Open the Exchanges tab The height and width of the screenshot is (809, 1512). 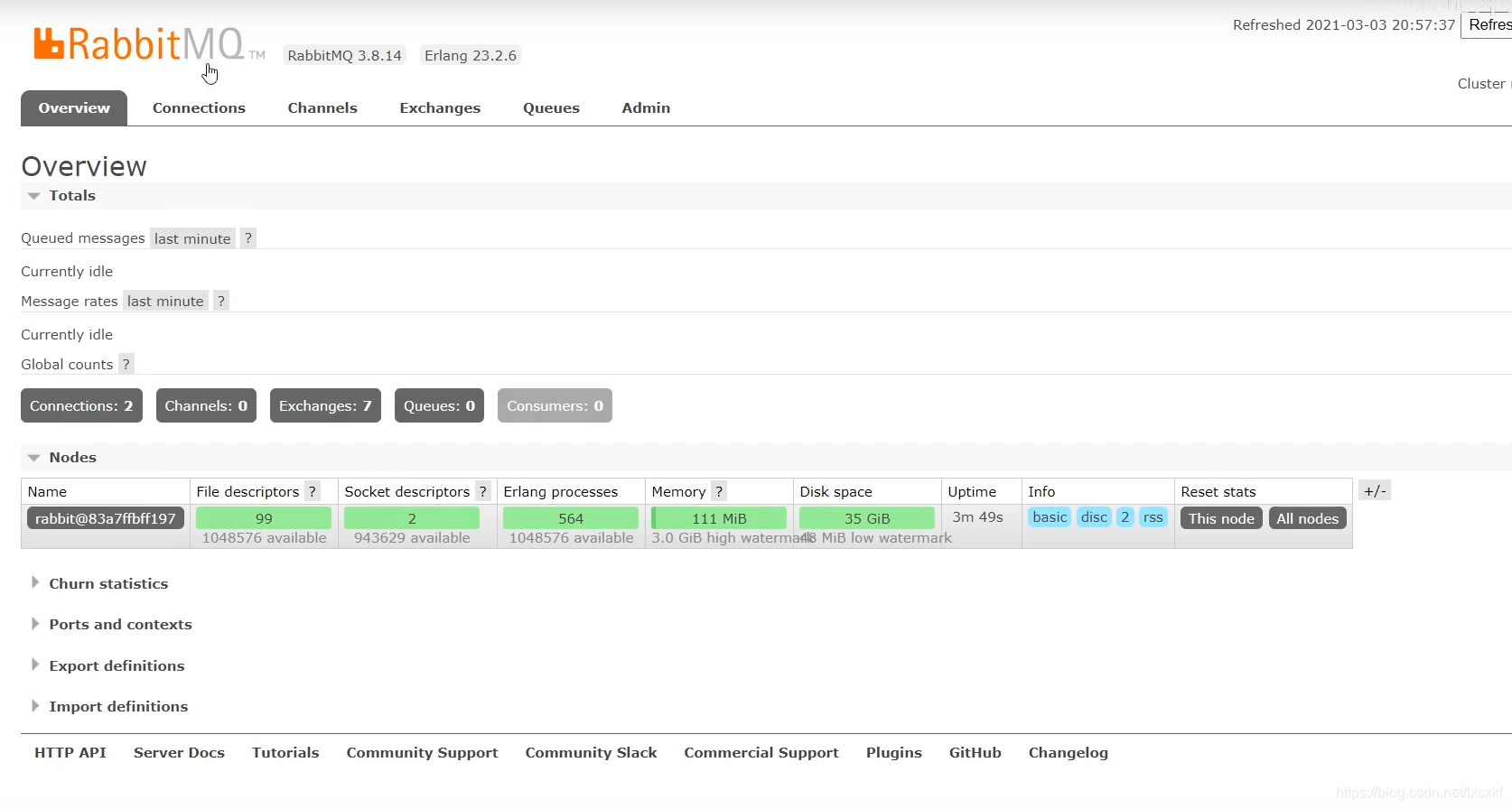440,108
